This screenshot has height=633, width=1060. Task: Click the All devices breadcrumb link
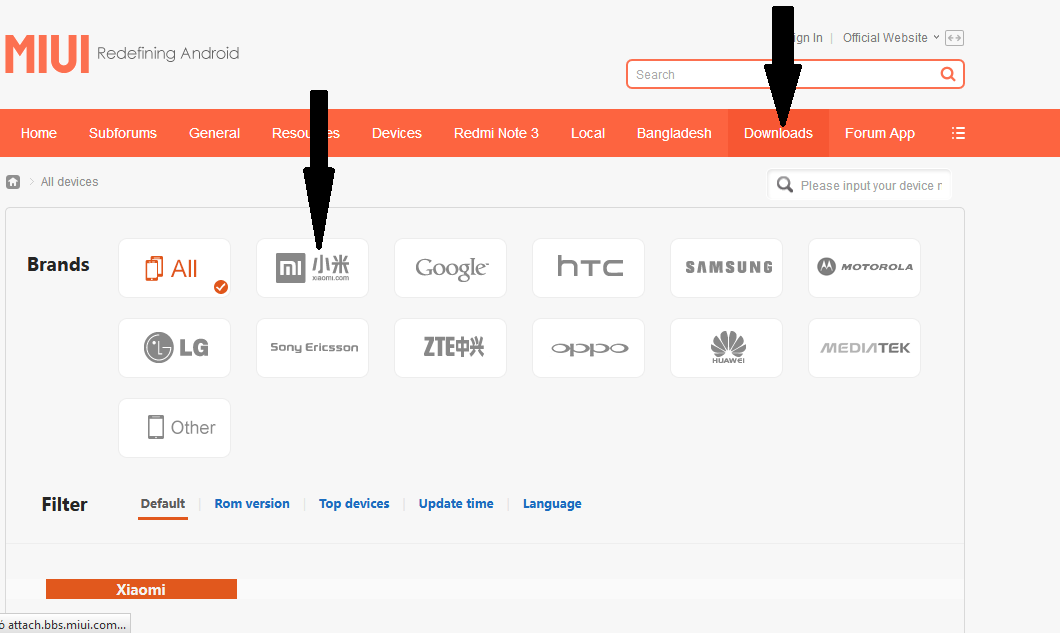click(69, 182)
